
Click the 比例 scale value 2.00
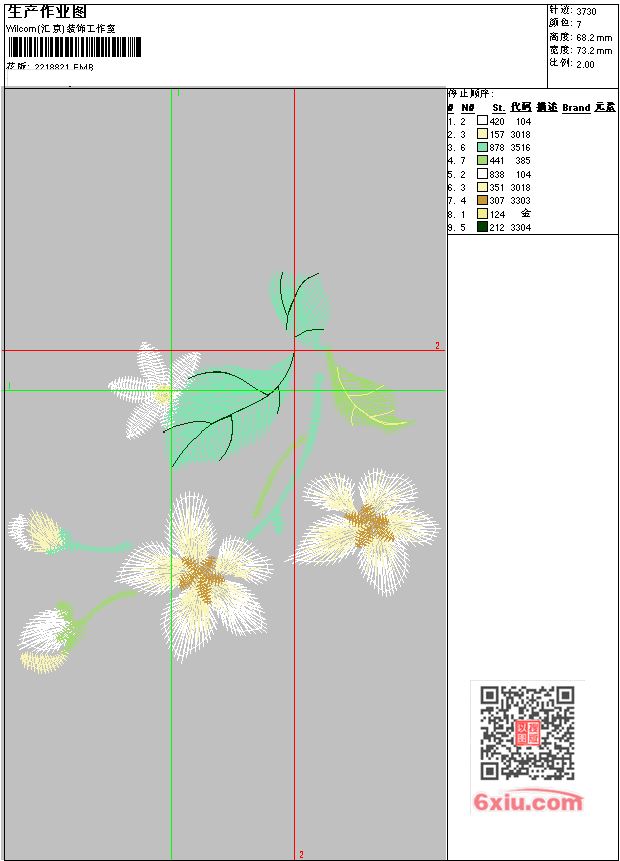[x=585, y=63]
